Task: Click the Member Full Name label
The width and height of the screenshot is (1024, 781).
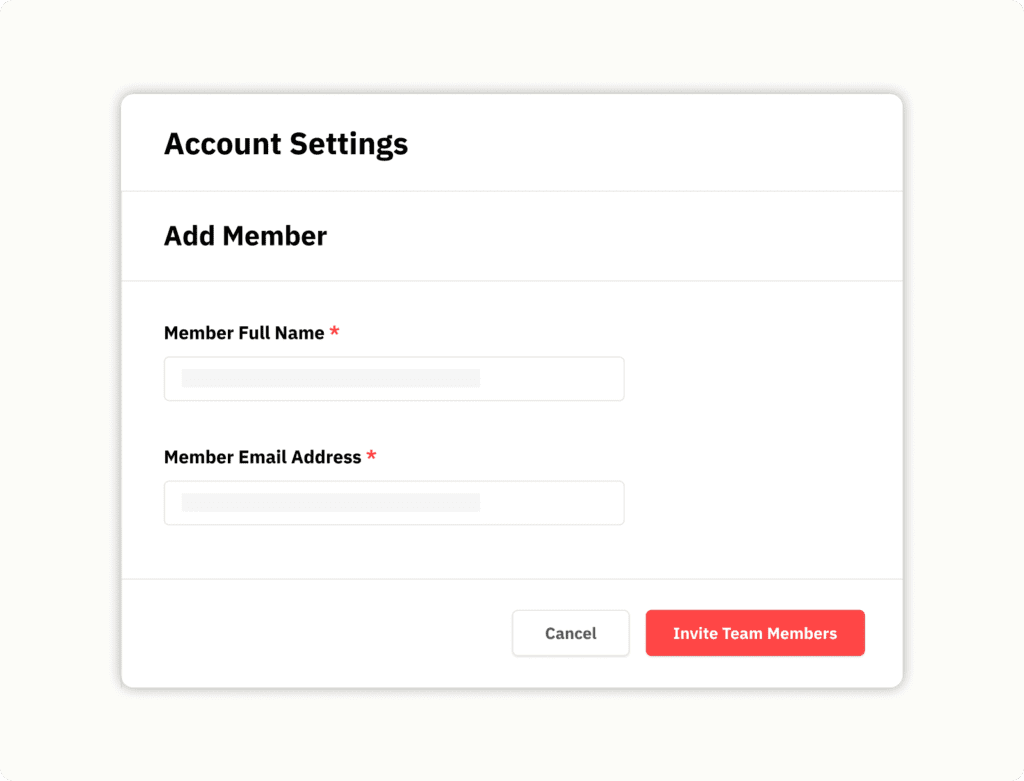Action: (244, 333)
